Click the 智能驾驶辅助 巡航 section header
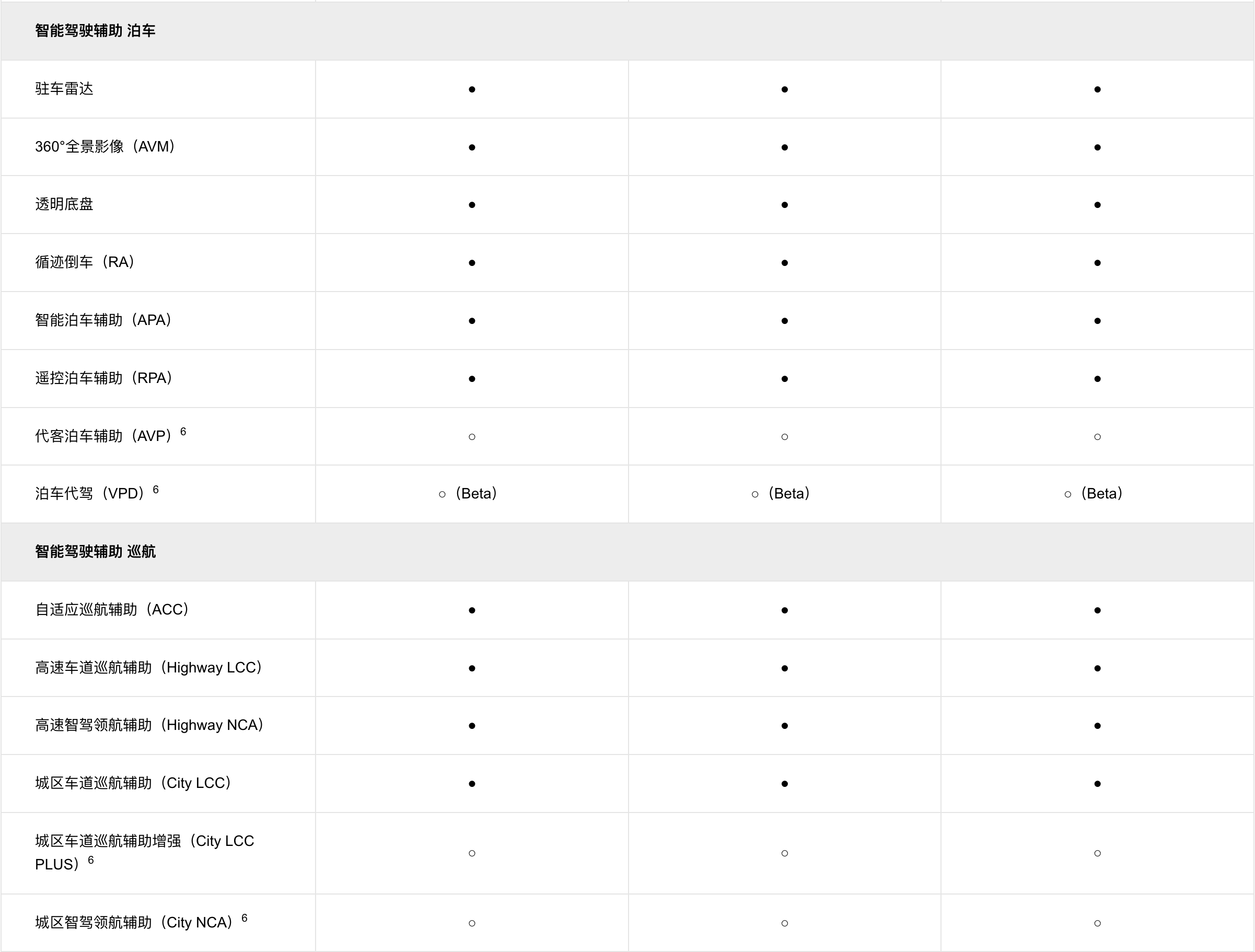1255x952 pixels. pyautogui.click(x=95, y=551)
